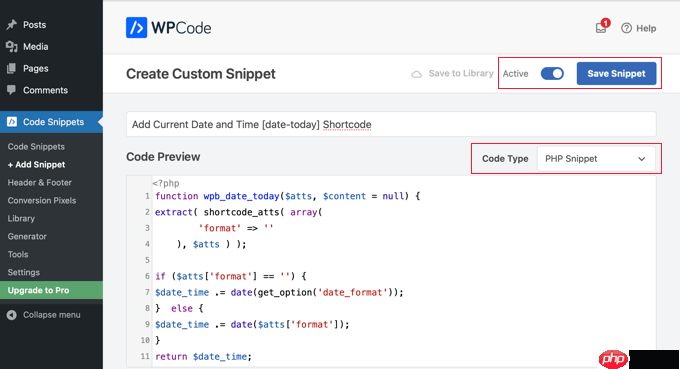Click the Comments bubble icon
The height and width of the screenshot is (369, 680).
tap(12, 90)
